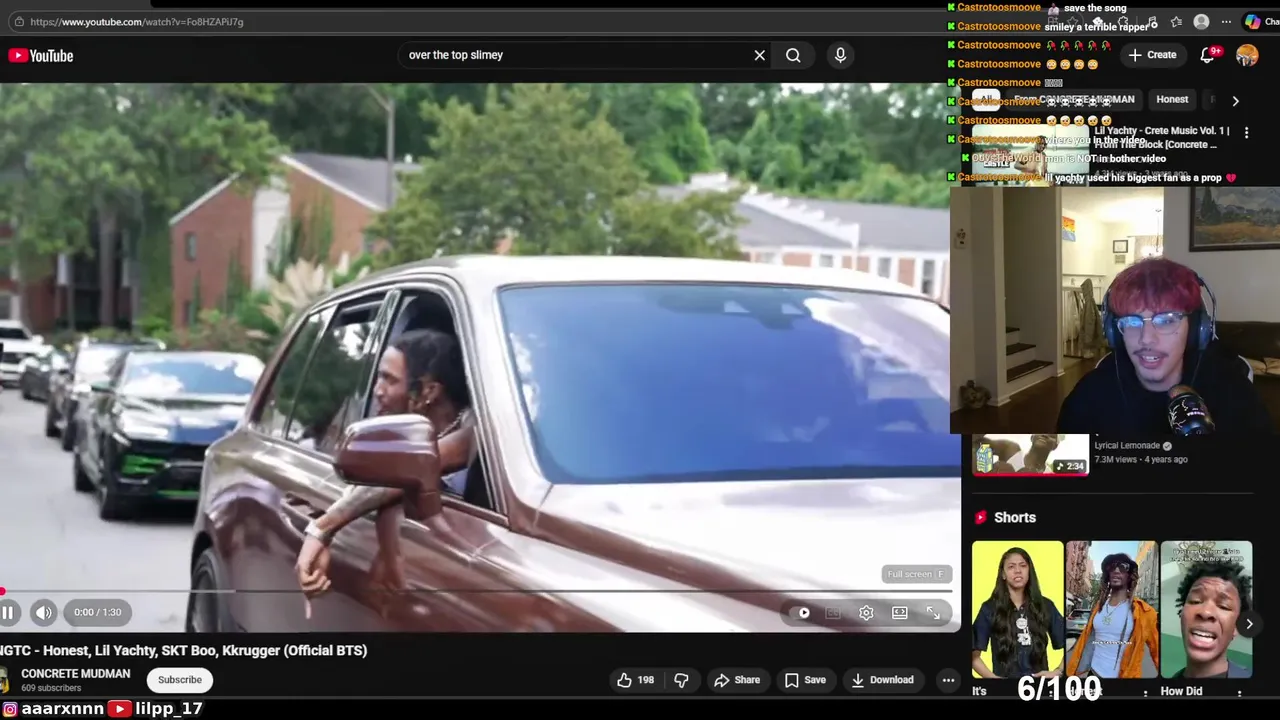Click the video title text
The width and height of the screenshot is (1280, 720).
tap(184, 650)
